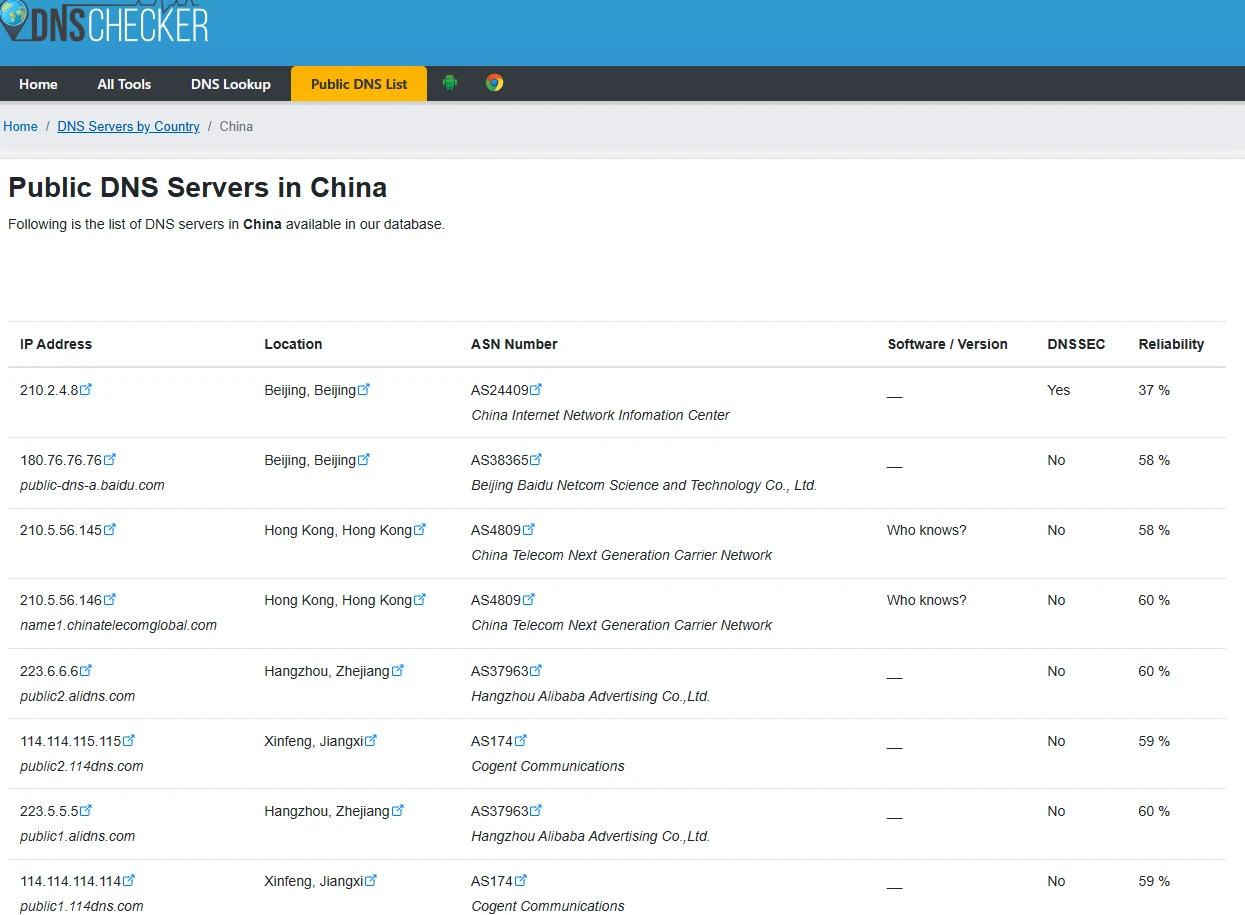This screenshot has height=915, width=1245.
Task: Click the Chrome extension icon in navbar
Action: pyautogui.click(x=494, y=84)
